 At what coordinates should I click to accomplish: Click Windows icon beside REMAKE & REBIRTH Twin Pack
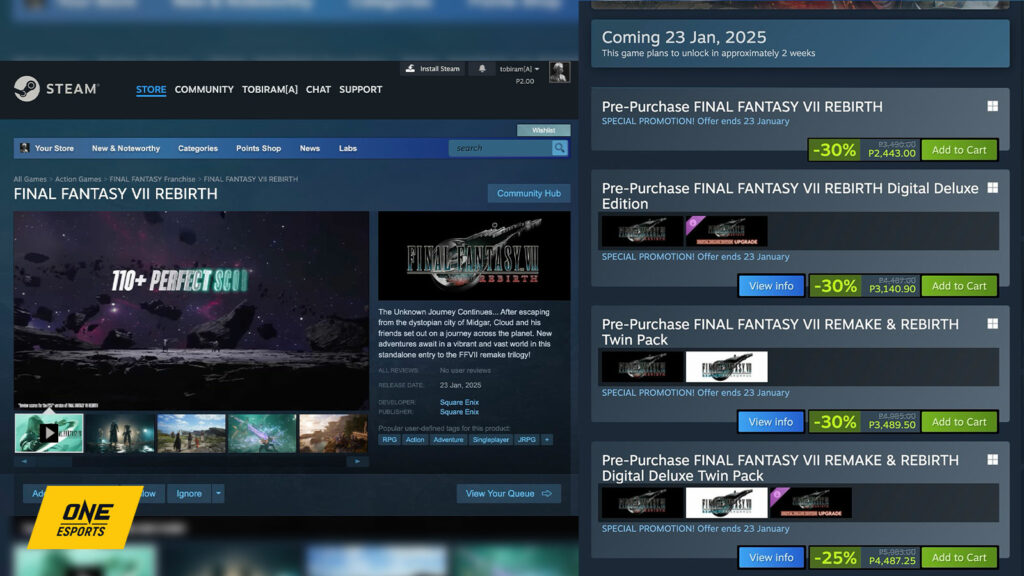[993, 324]
